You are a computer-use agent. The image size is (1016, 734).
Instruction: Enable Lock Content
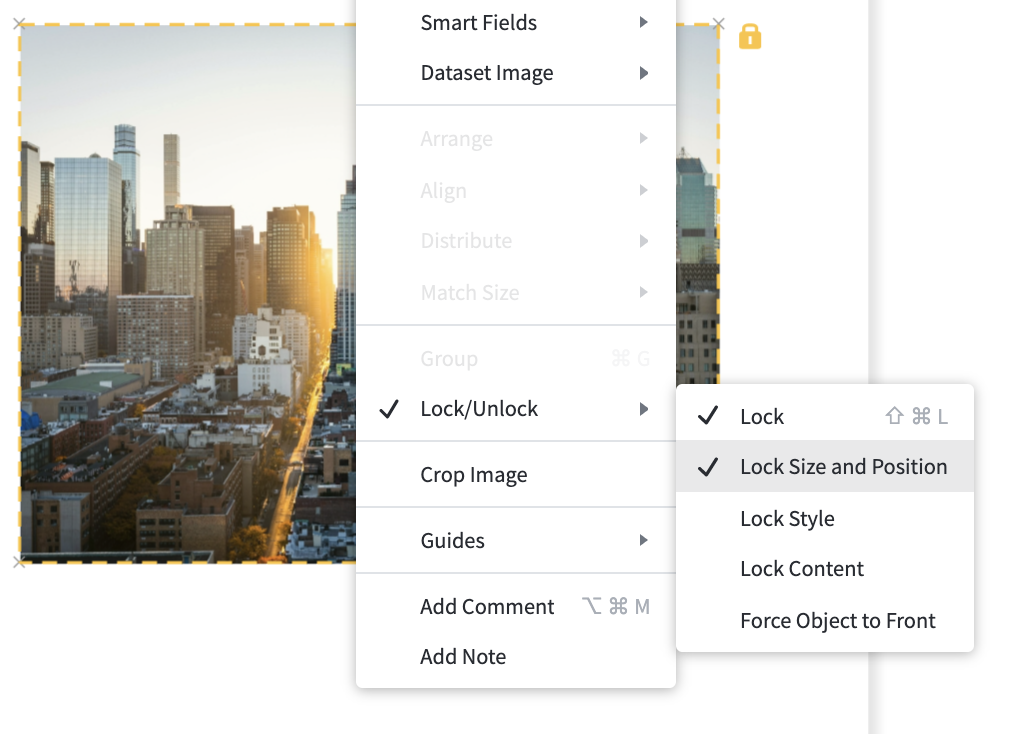point(825,569)
